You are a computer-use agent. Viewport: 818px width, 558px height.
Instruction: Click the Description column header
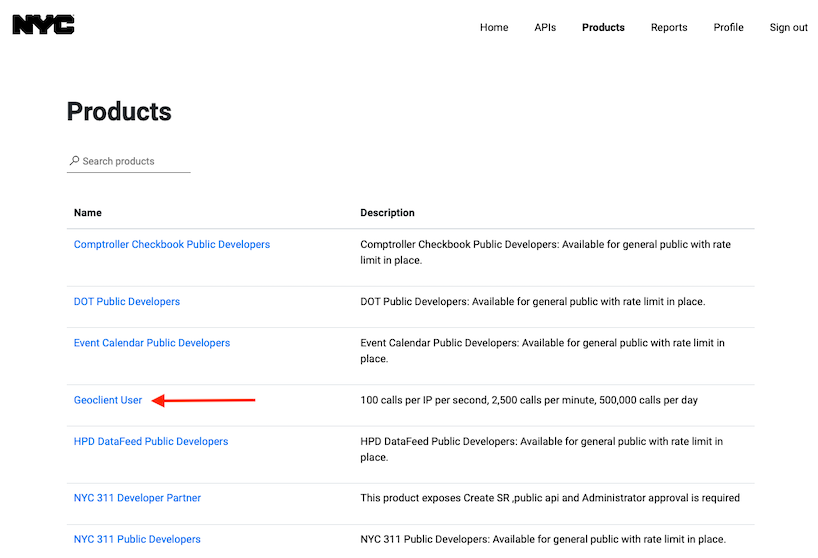point(387,212)
